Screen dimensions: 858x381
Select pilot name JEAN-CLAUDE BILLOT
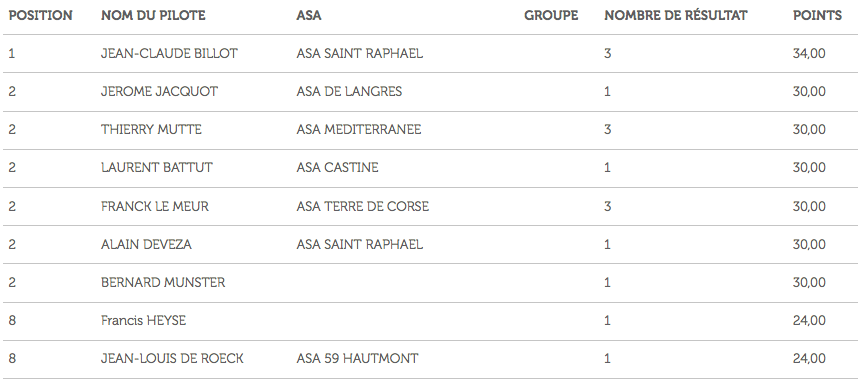(x=169, y=54)
